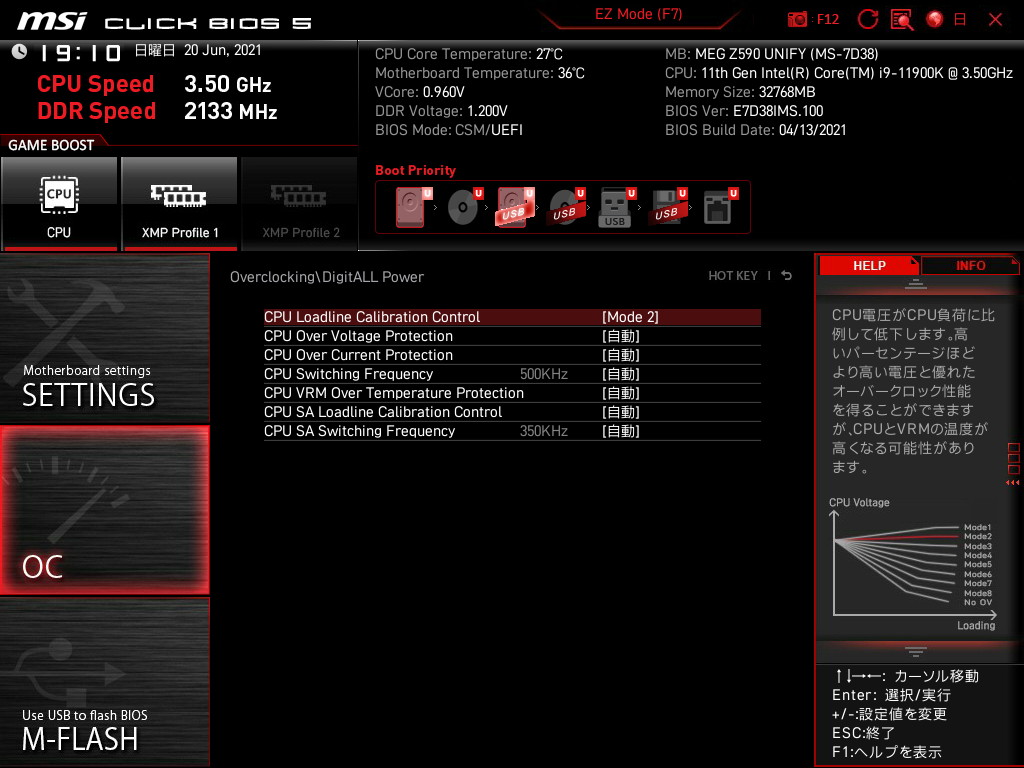Select the network boot device icon
The image size is (1024, 768).
click(720, 207)
